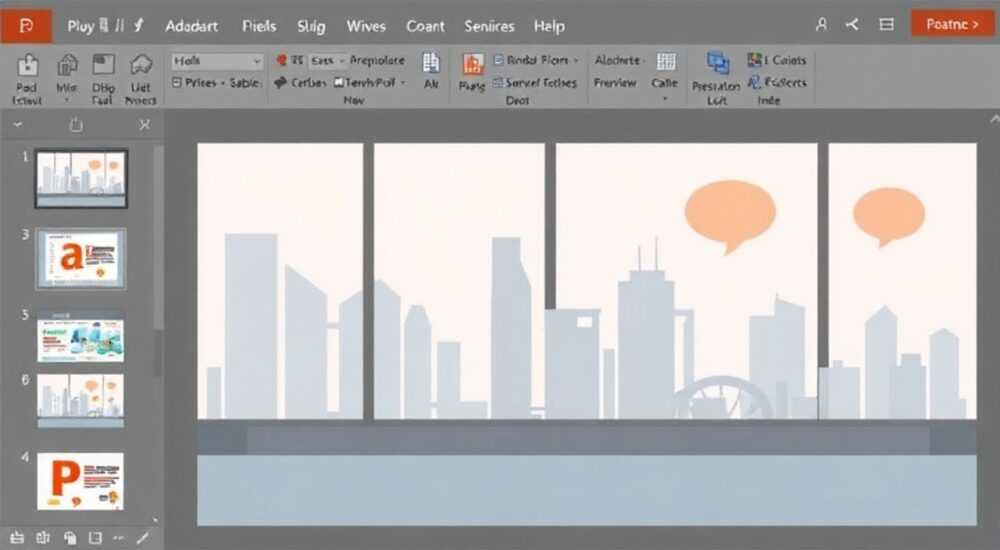Click the first icon in bottom status bar

pyautogui.click(x=17, y=538)
